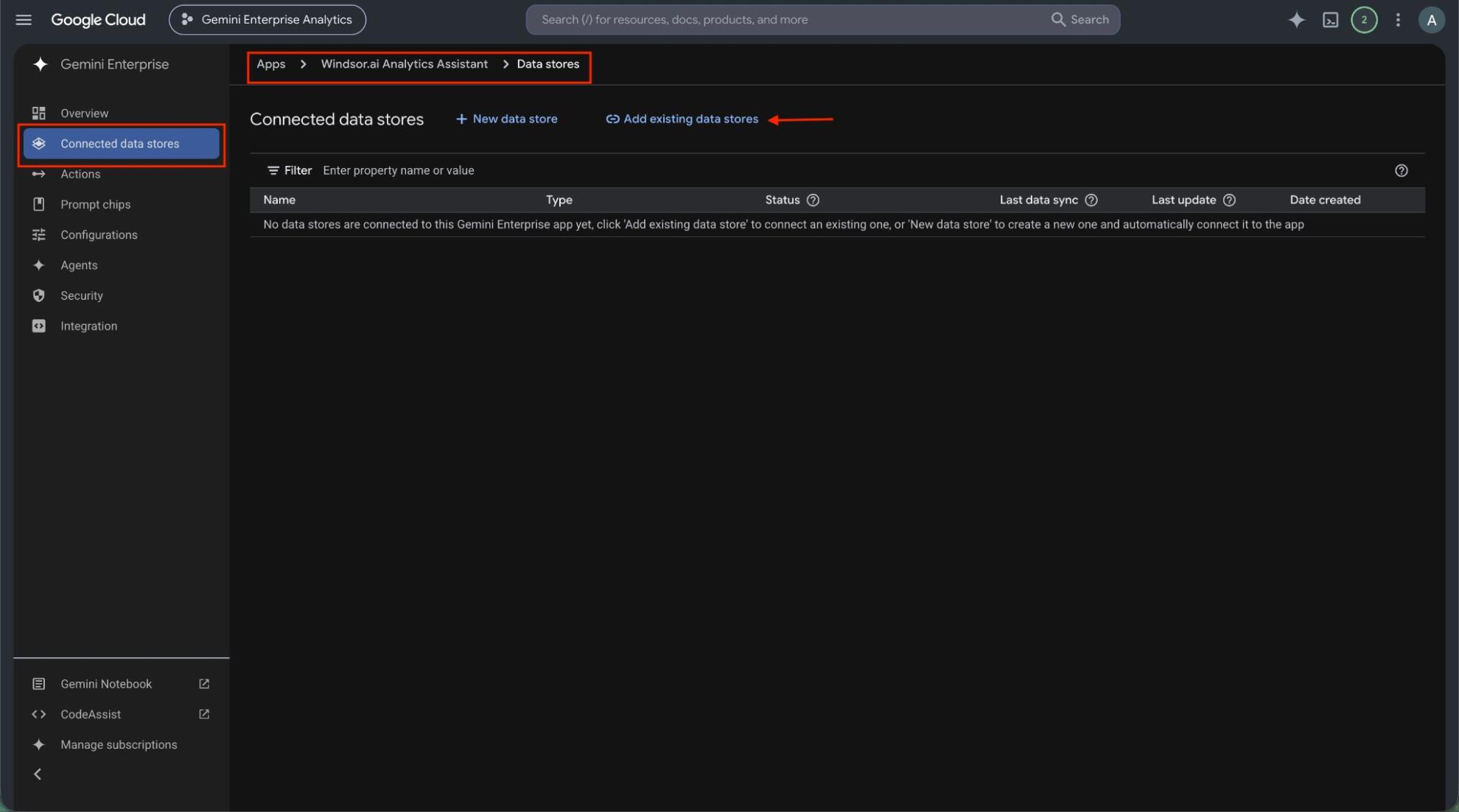Open Gemini Notebook link
This screenshot has height=812, width=1459.
point(106,684)
